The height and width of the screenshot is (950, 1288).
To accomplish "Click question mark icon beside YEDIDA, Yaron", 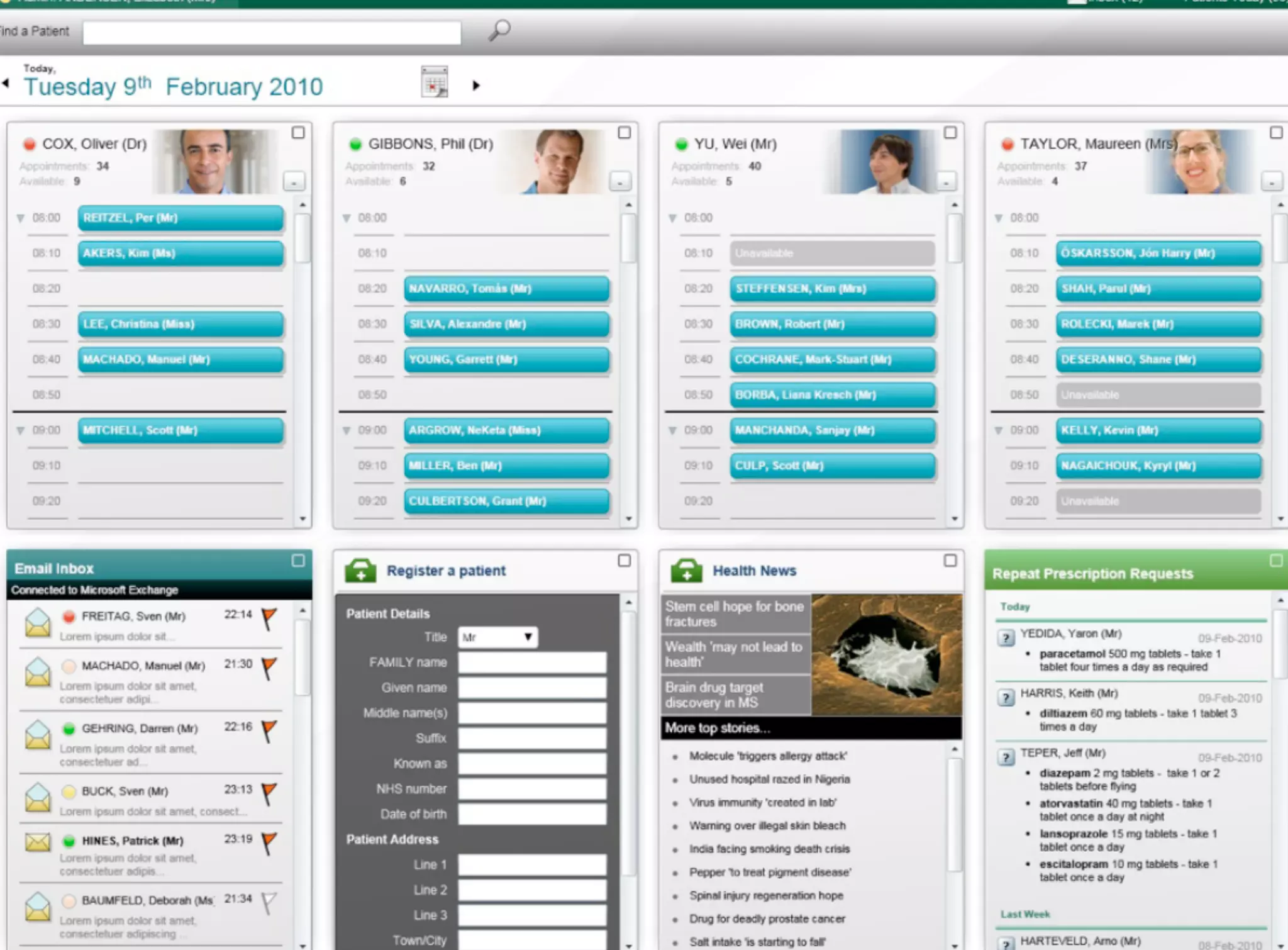I will coord(1006,638).
